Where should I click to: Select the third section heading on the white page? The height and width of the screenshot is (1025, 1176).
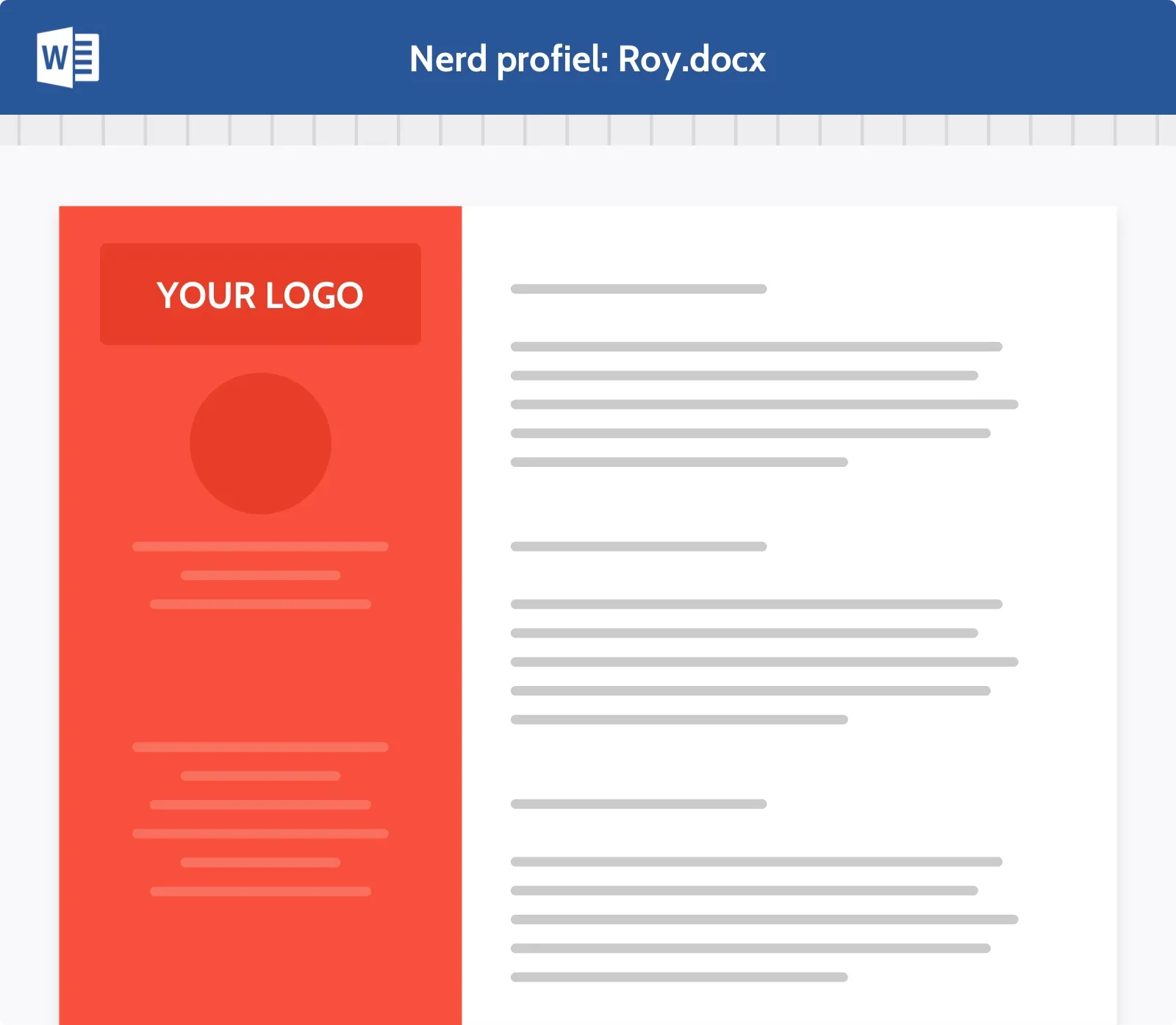pos(638,804)
